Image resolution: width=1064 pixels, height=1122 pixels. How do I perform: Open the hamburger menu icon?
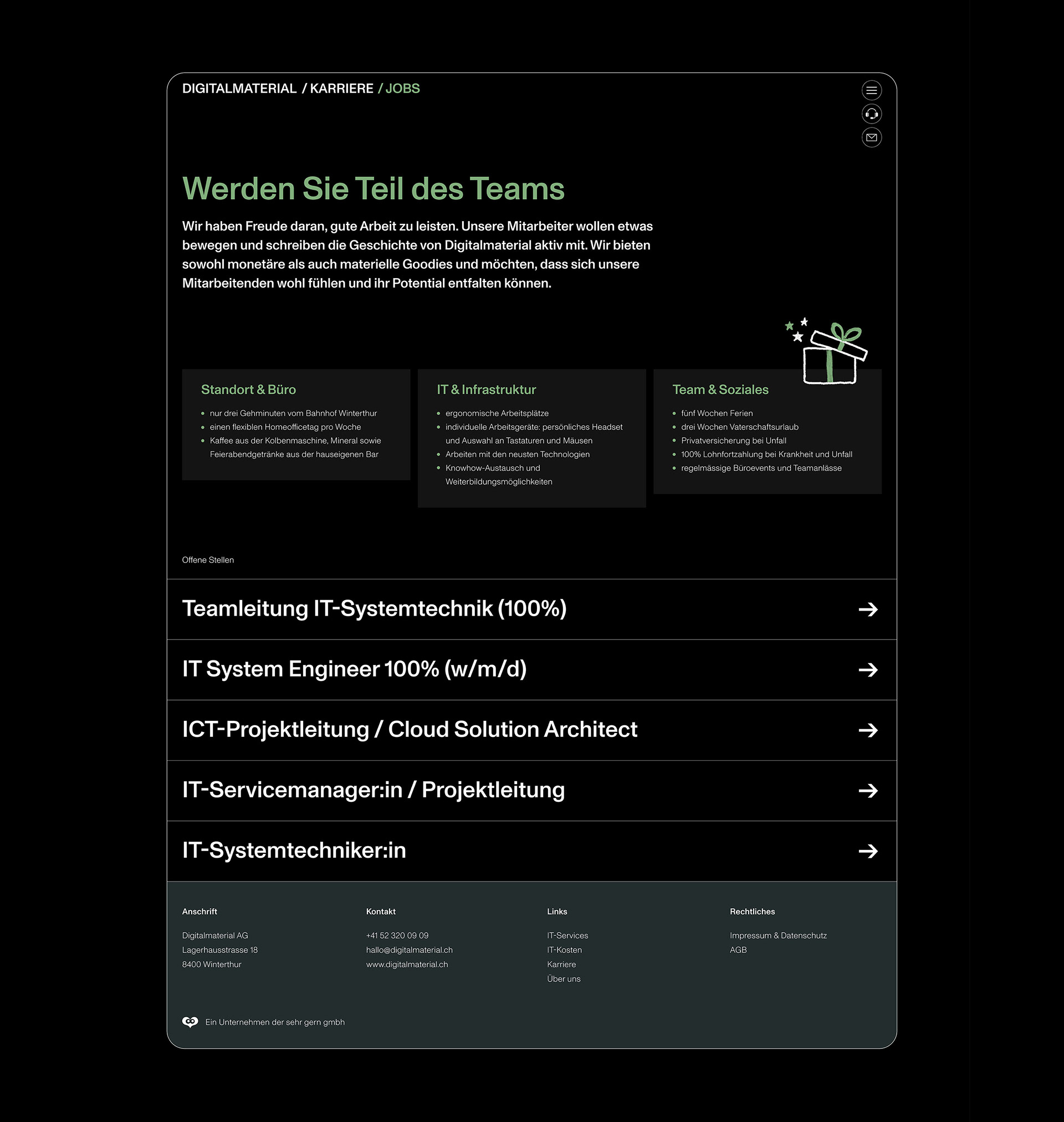[871, 90]
